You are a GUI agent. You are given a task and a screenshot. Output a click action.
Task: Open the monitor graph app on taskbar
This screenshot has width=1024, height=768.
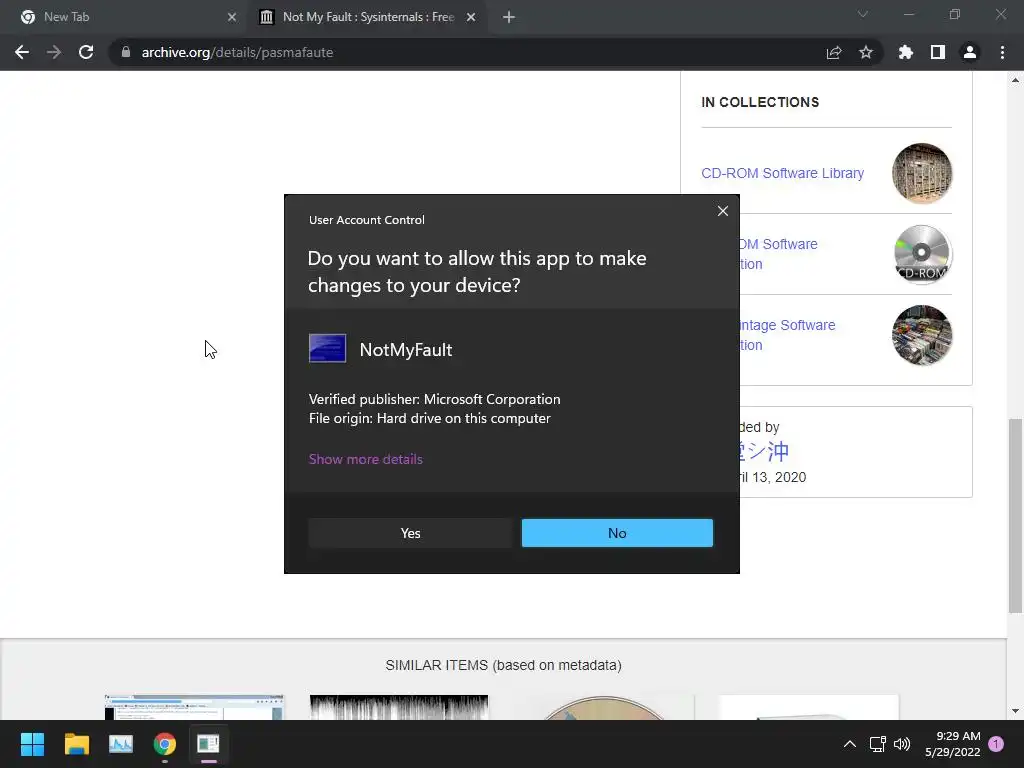121,744
